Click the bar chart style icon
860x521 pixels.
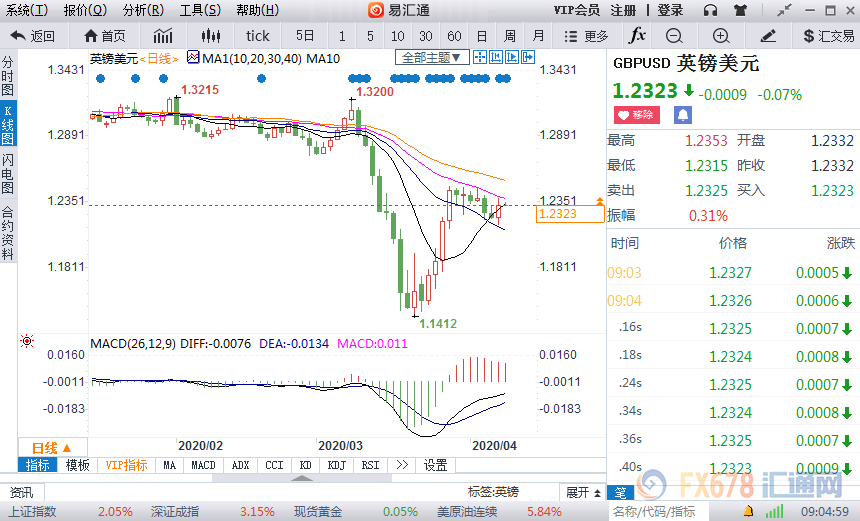click(x=163, y=36)
